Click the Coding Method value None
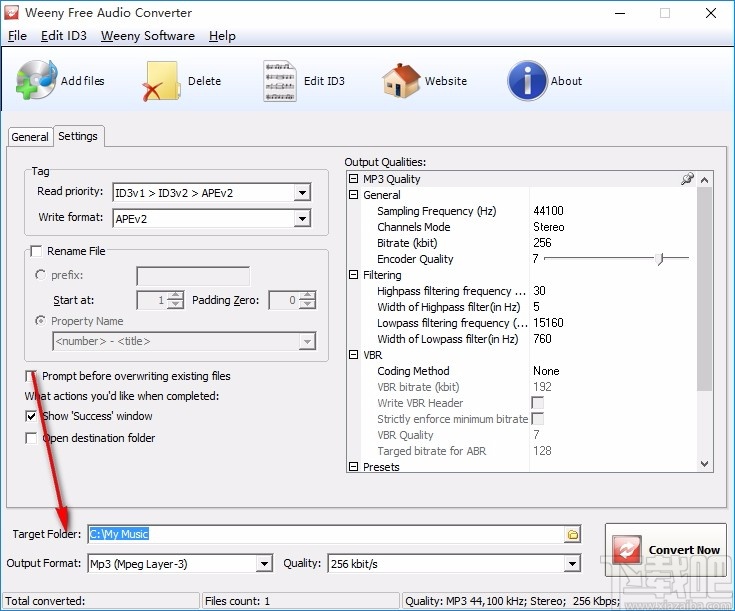Screen dimensions: 735x611 [x=546, y=371]
